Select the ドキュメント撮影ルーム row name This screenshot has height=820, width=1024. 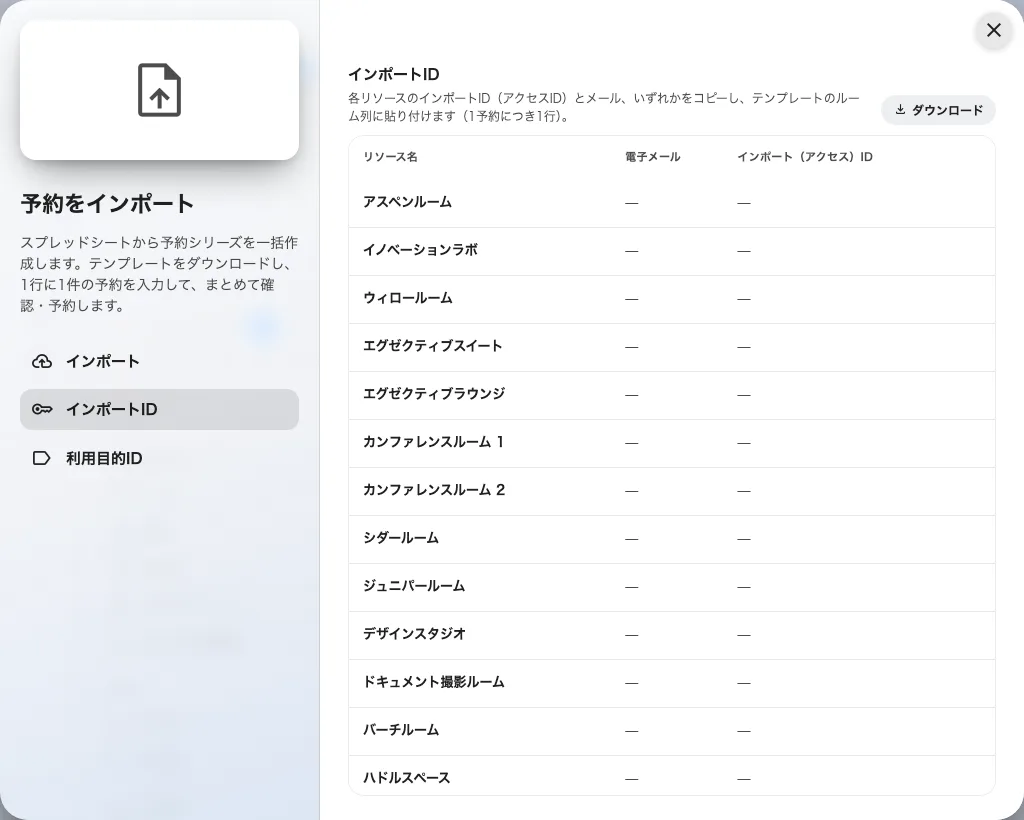point(434,682)
